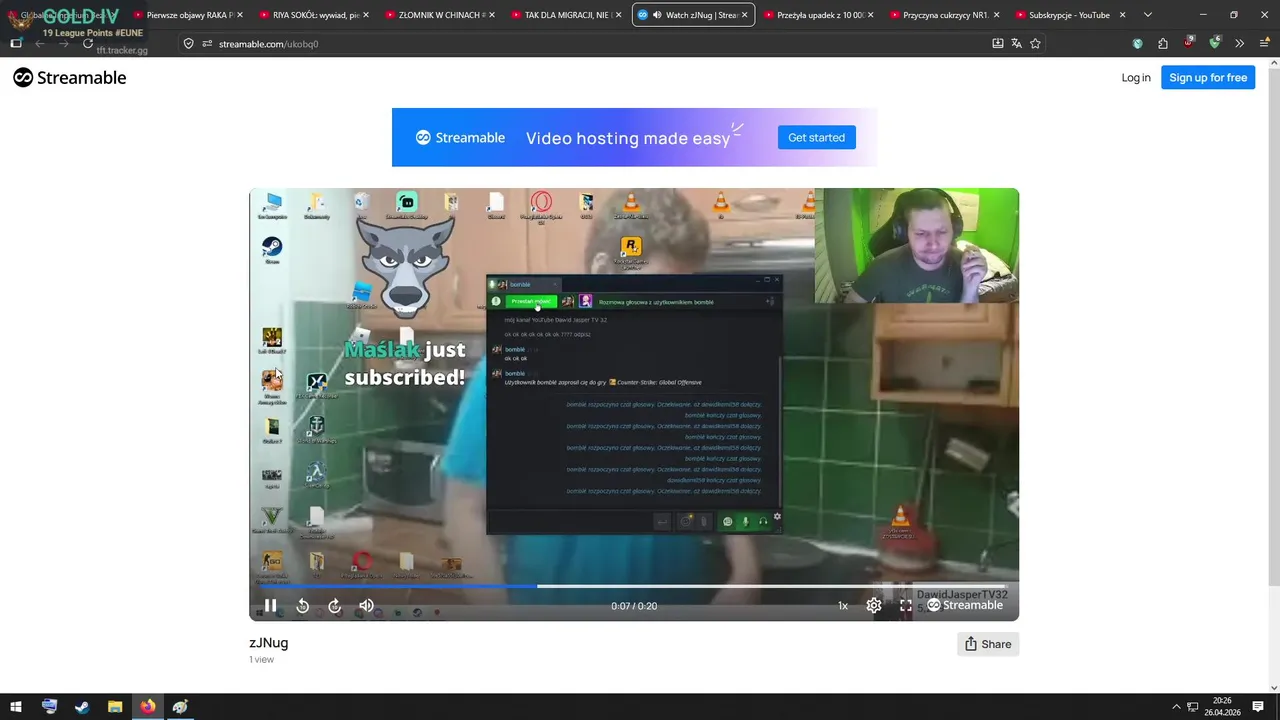Click the green shield extension with badge 6
This screenshot has height=720, width=1280.
pyautogui.click(x=1214, y=43)
